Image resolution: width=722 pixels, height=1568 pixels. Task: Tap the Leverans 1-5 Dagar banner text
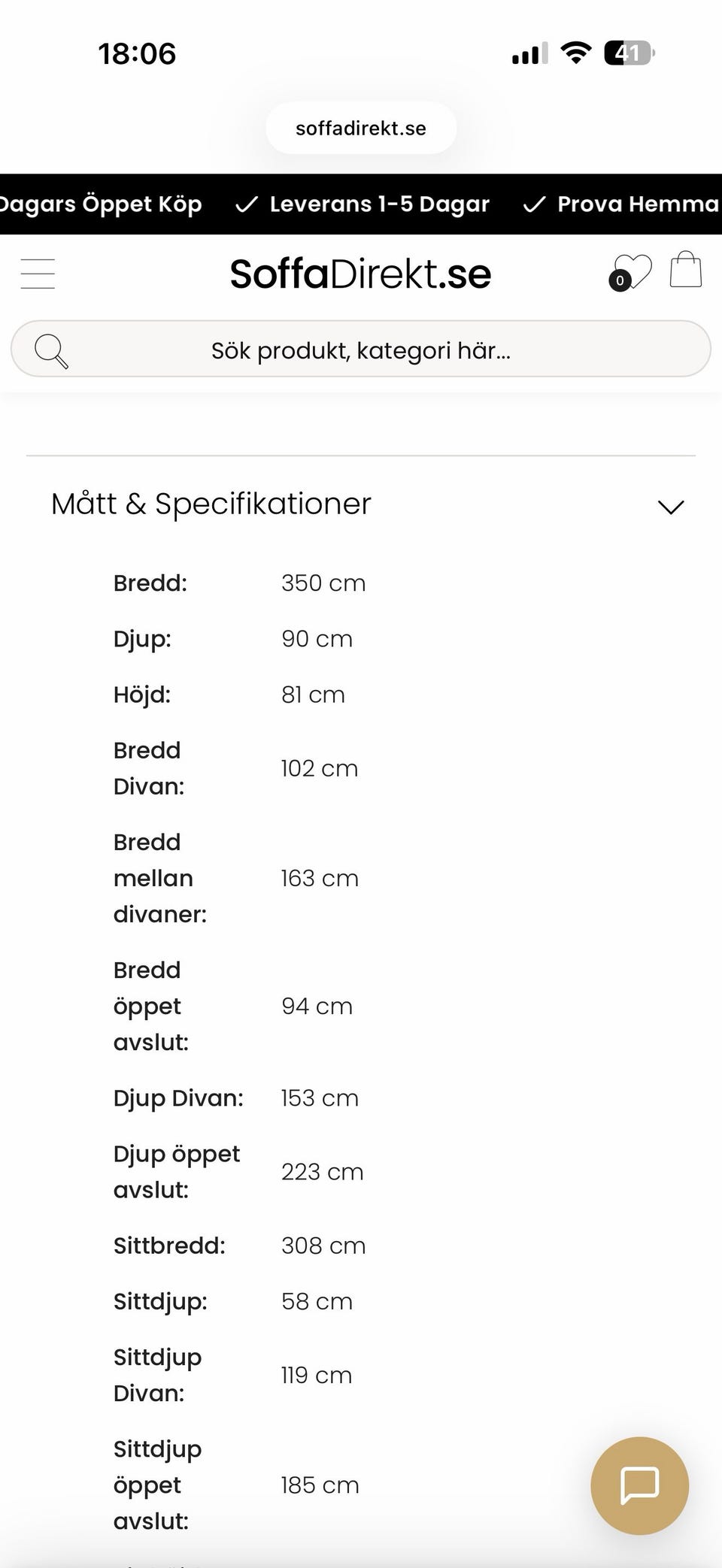tap(378, 204)
